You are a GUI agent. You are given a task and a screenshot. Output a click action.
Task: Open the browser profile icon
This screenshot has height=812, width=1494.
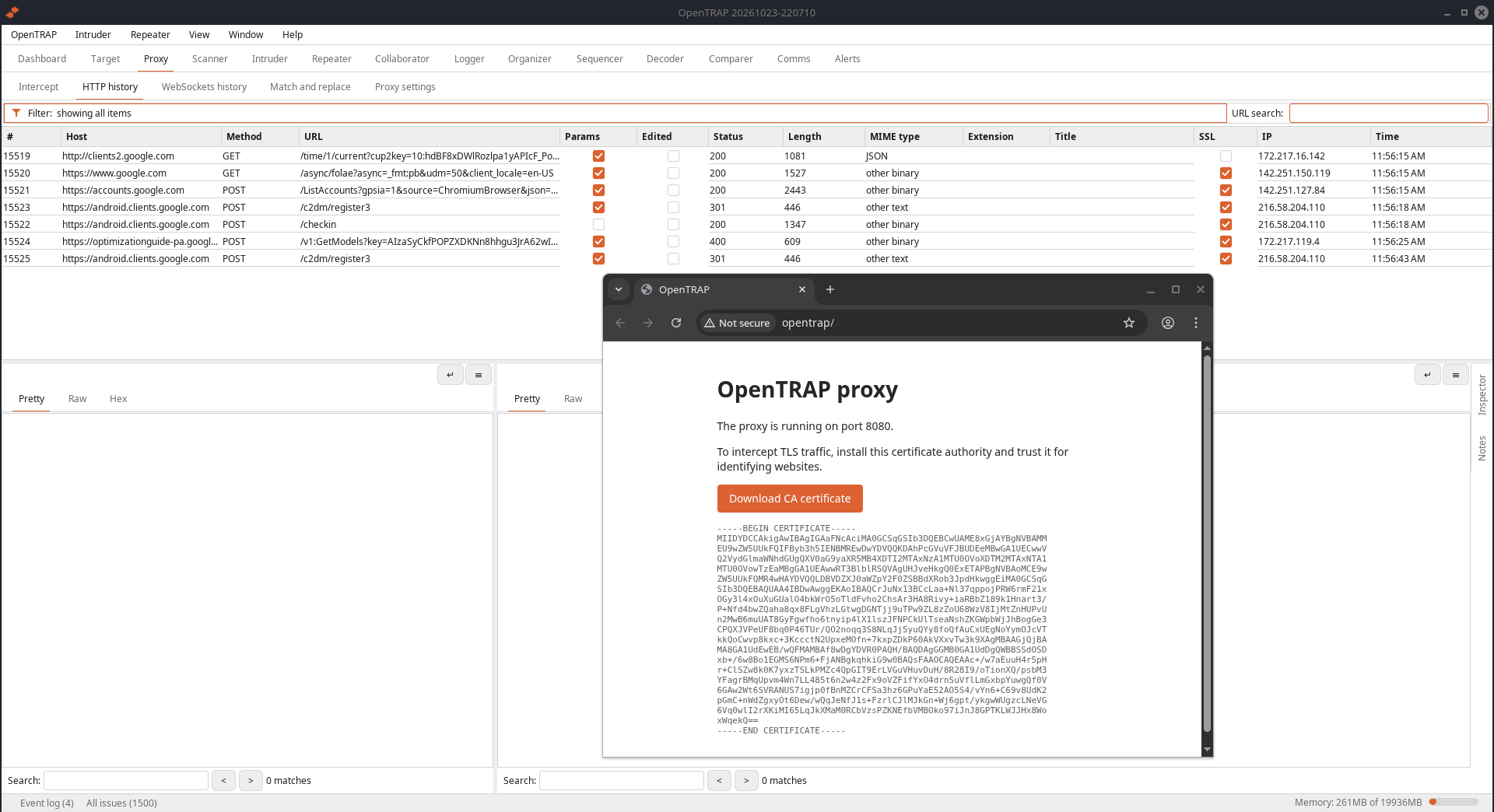(x=1168, y=323)
